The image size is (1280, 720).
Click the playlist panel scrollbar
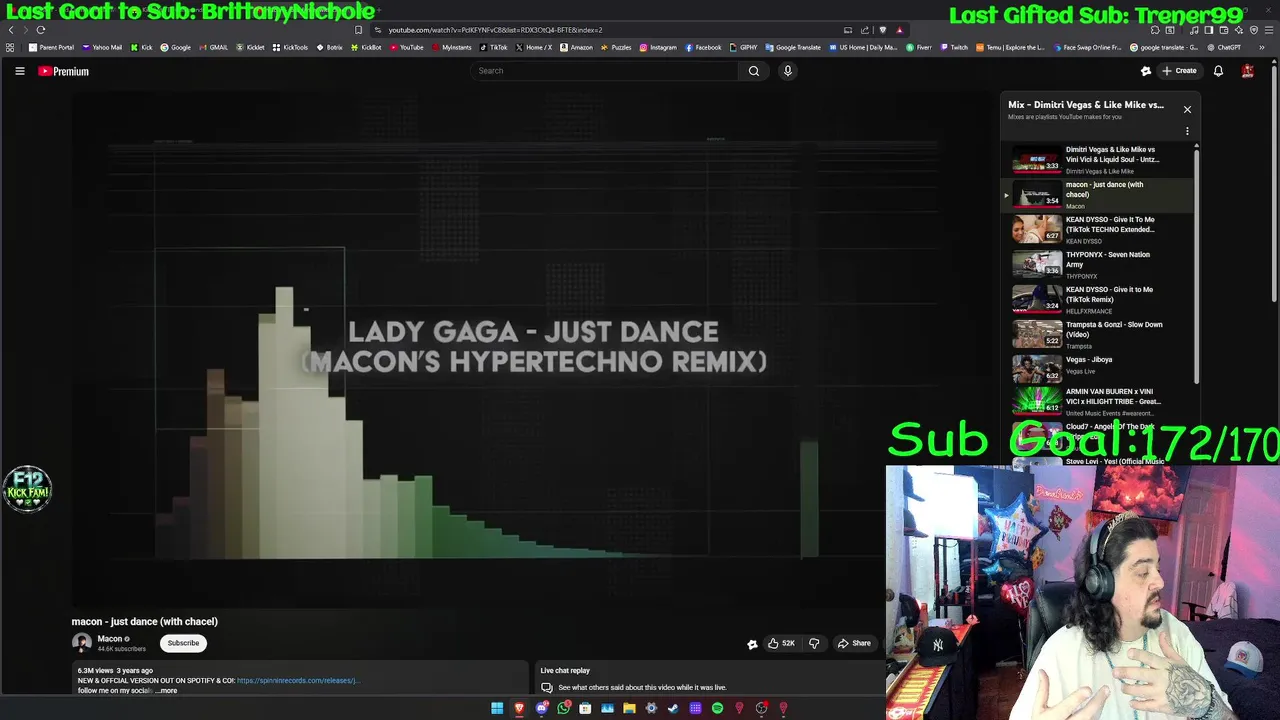pos(1196,265)
